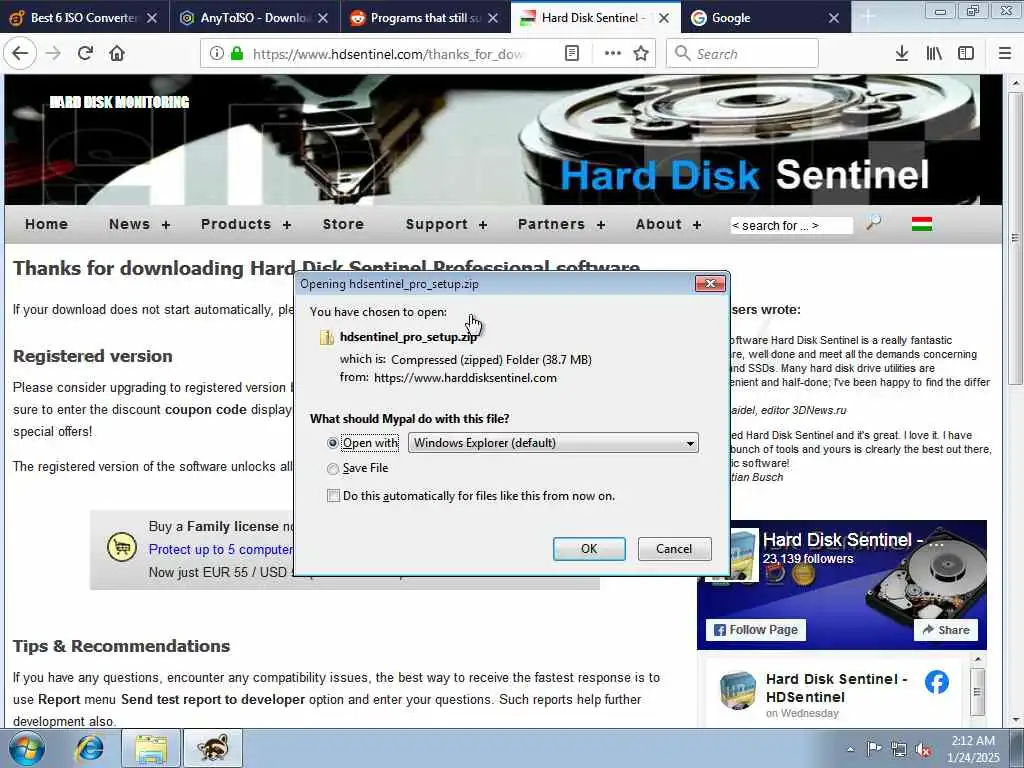Launch Internet Explorer from taskbar
The image size is (1024, 768).
pyautogui.click(x=89, y=748)
